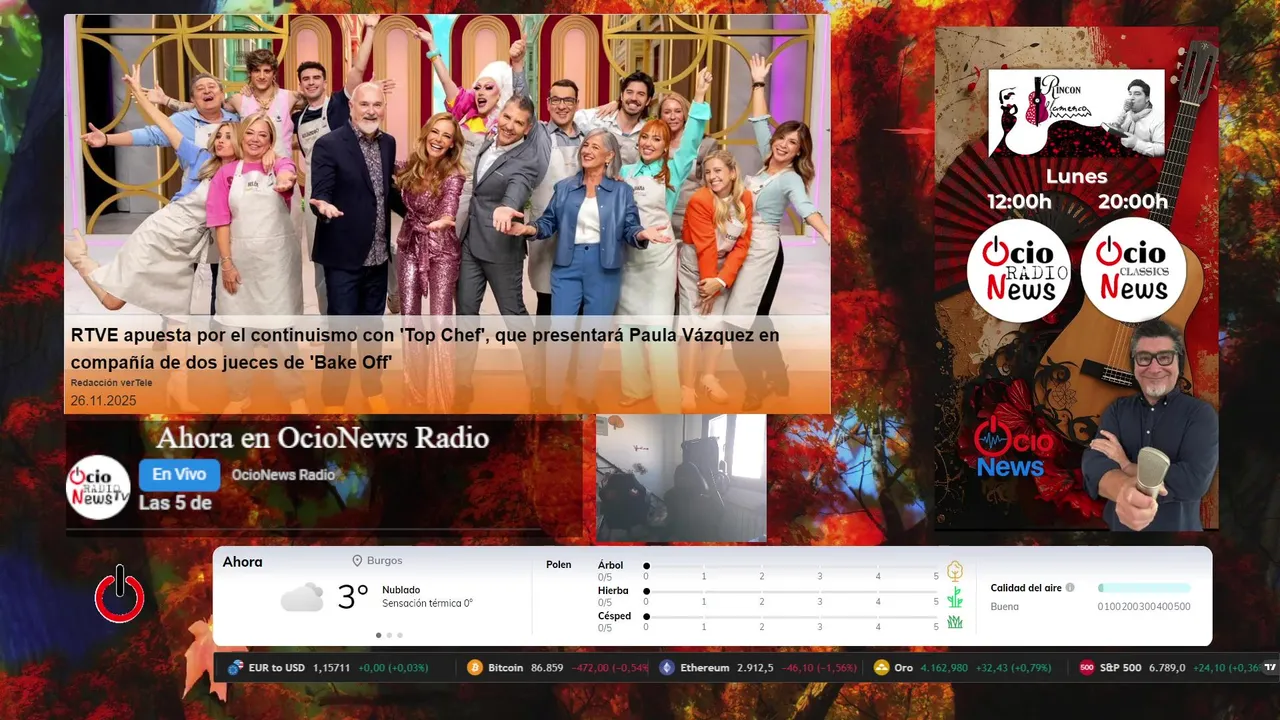The width and height of the screenshot is (1280, 720).
Task: Click the Burgos location name
Action: coord(385,561)
